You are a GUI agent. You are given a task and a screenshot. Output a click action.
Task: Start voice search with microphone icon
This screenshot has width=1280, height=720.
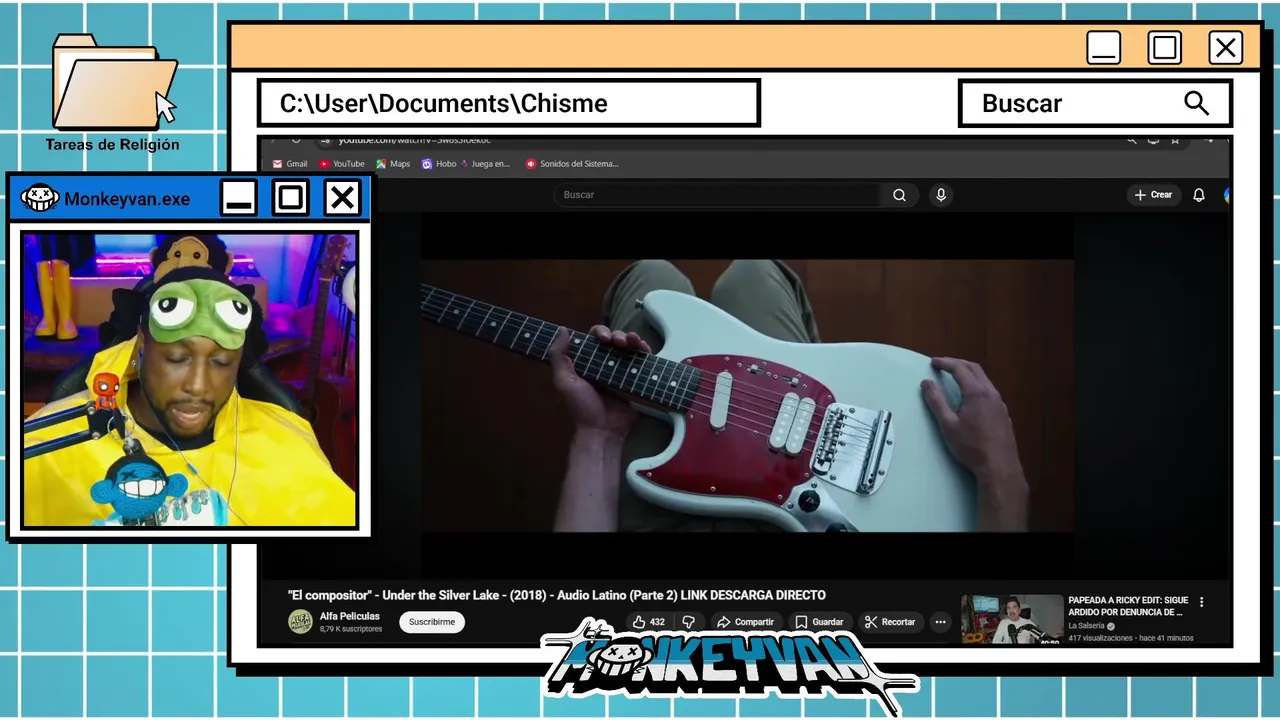click(940, 195)
